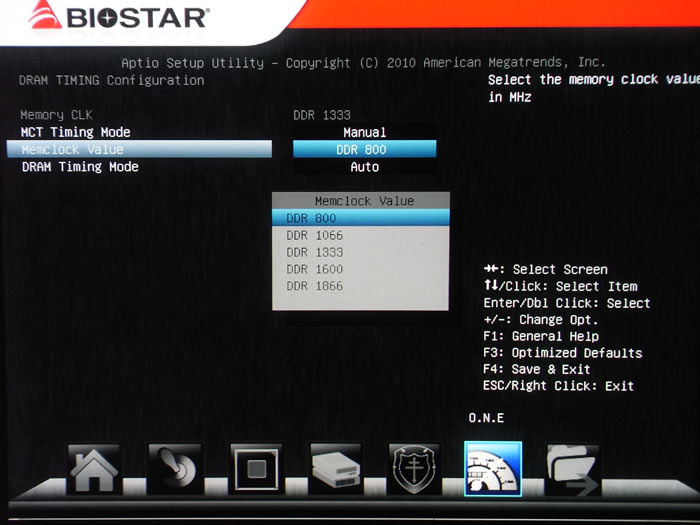Open the Save & Exit folder icon
The height and width of the screenshot is (525, 700).
pyautogui.click(x=573, y=469)
